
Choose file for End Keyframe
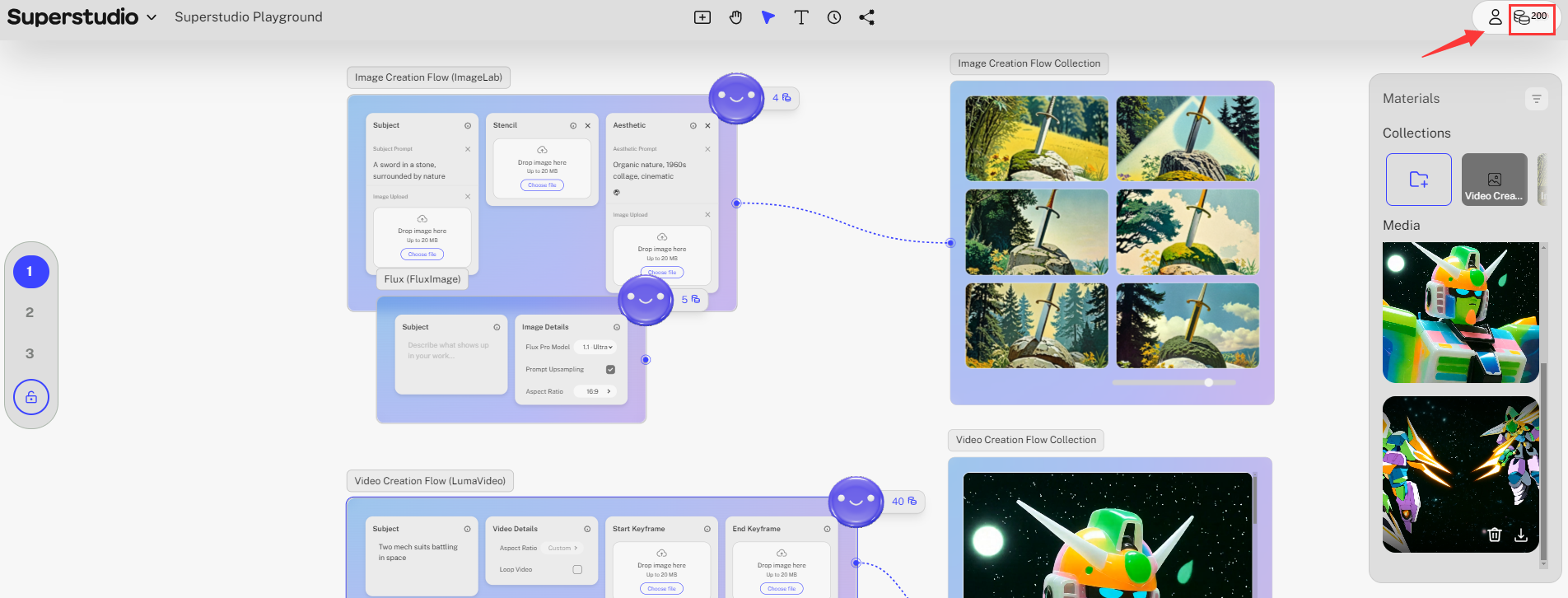(782, 589)
